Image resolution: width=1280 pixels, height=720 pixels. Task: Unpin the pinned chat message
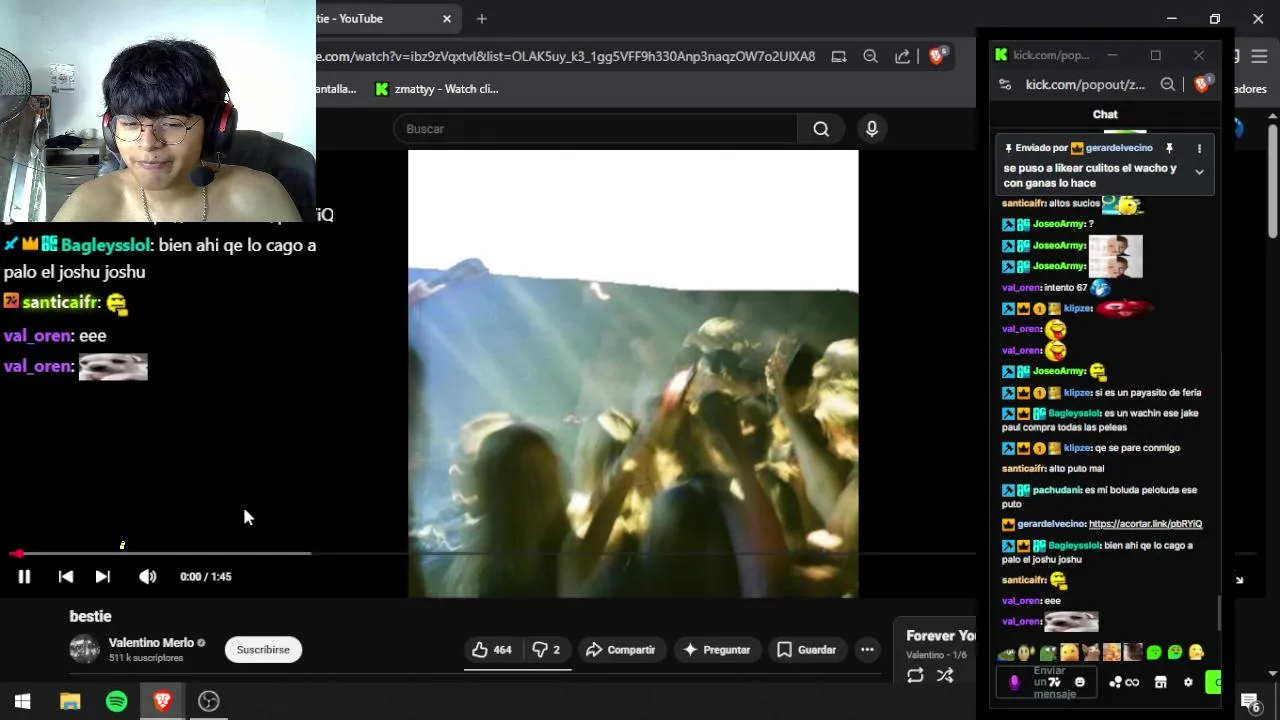coord(1169,148)
